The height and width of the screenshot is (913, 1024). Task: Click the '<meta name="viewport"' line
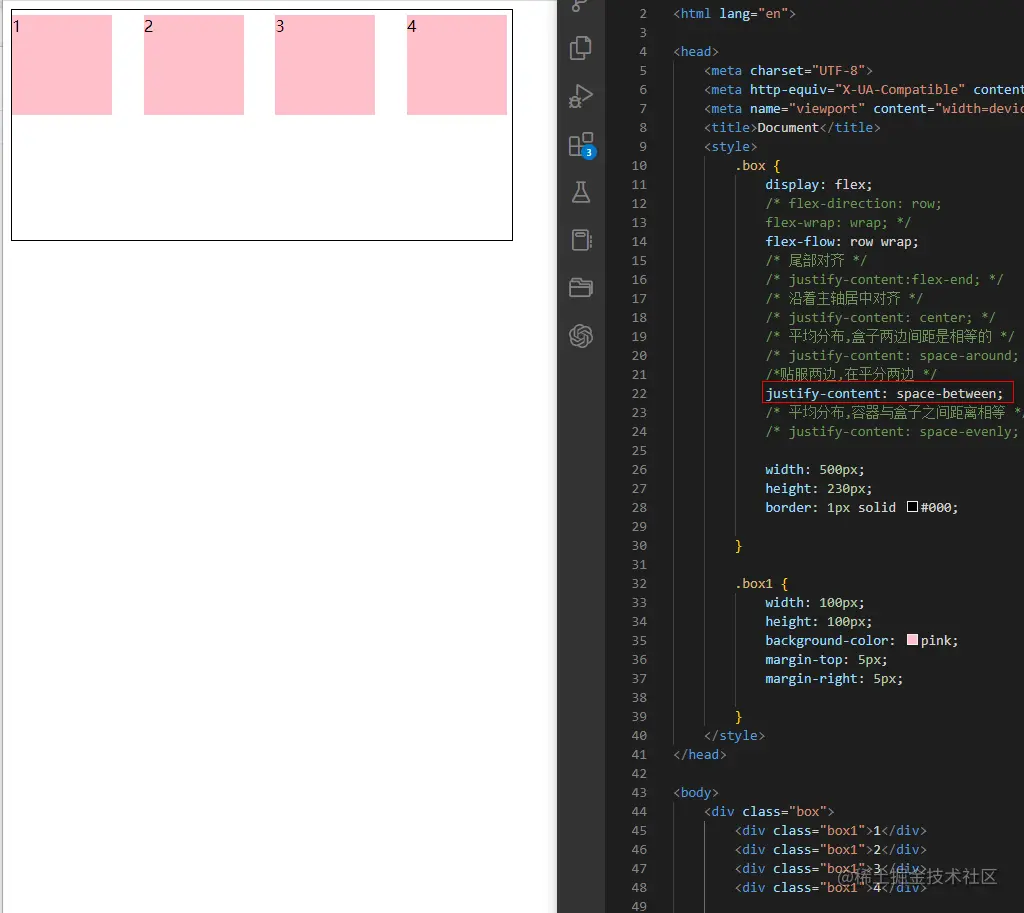[x=864, y=108]
